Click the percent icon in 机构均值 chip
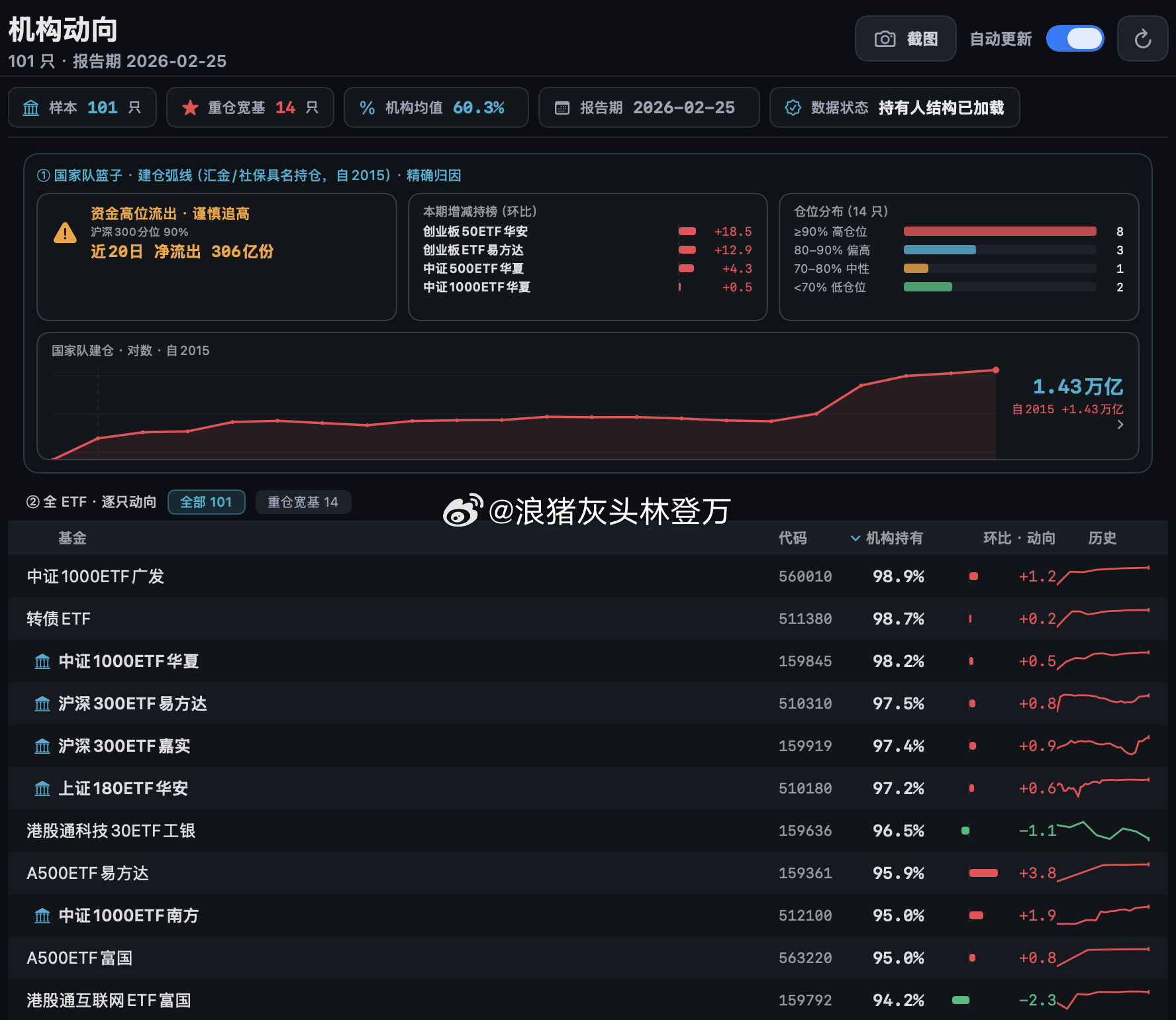Image resolution: width=1176 pixels, height=1020 pixels. pos(367,108)
